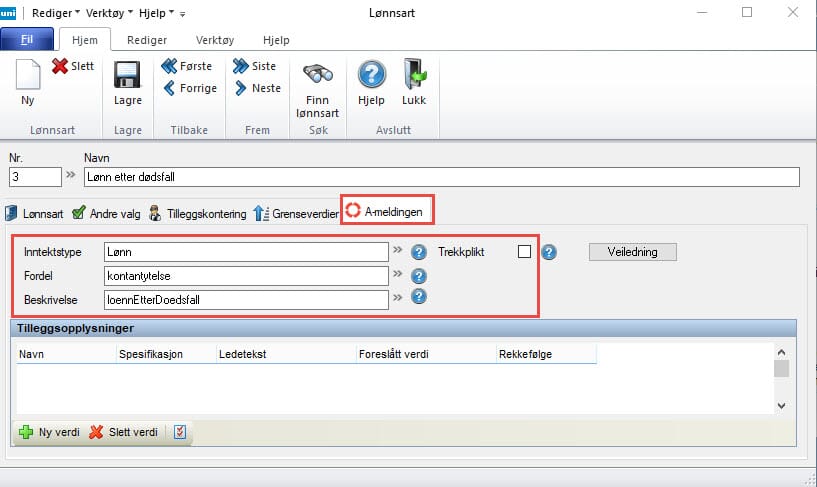Image resolution: width=817 pixels, height=487 pixels.
Task: Add a row with Ny verdi
Action: tap(49, 432)
